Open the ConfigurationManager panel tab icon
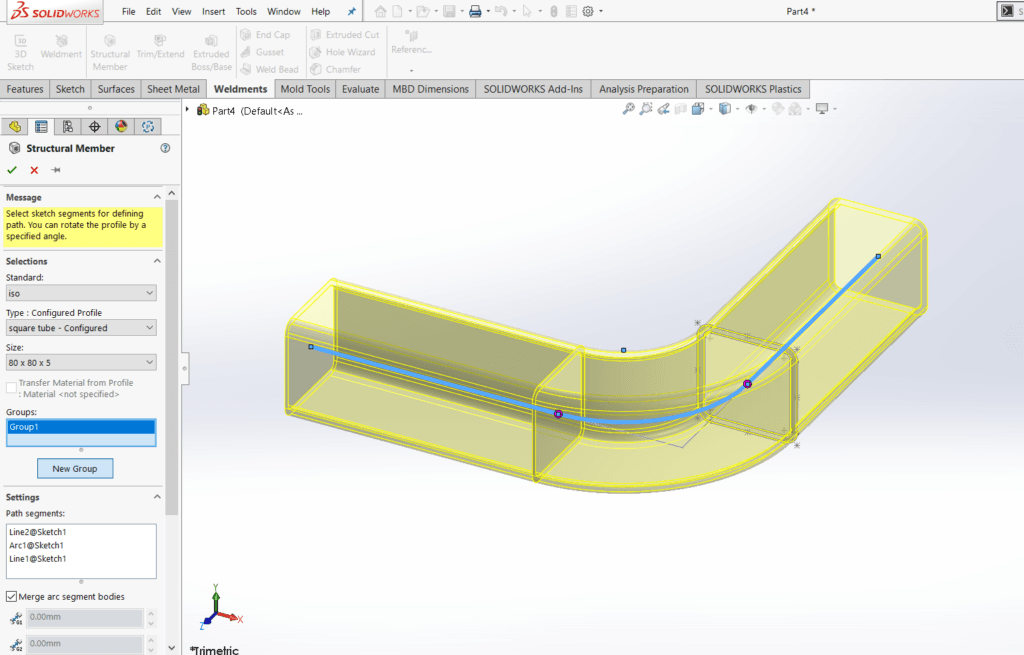Screen dimensions: 1024x655 click(x=67, y=126)
